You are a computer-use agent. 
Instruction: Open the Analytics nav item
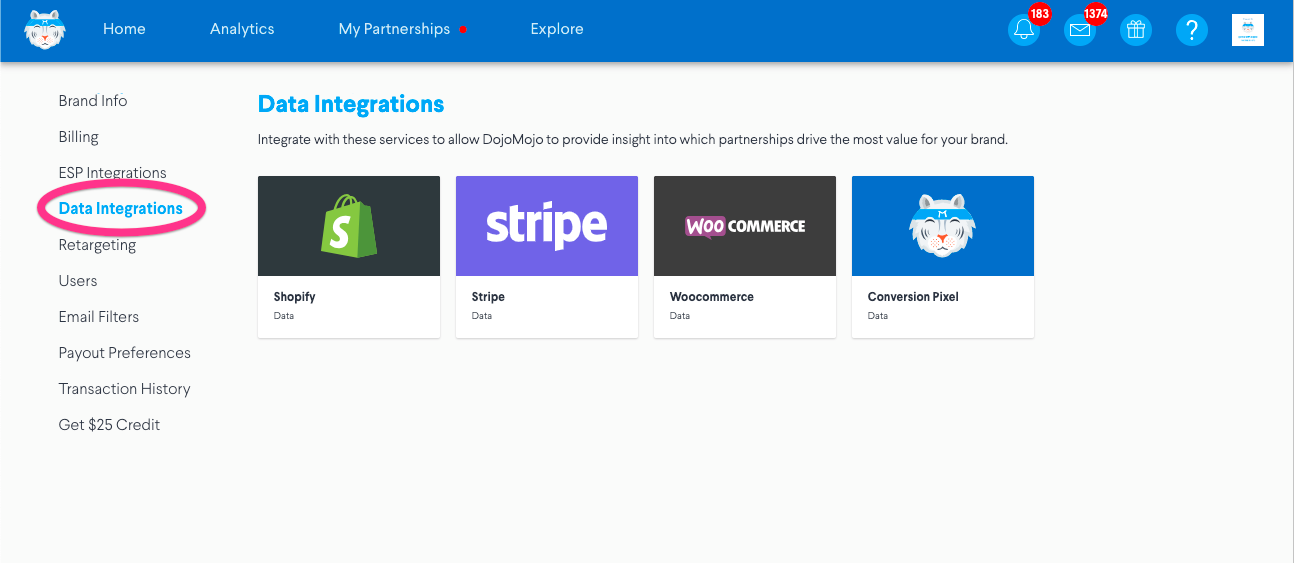(242, 29)
